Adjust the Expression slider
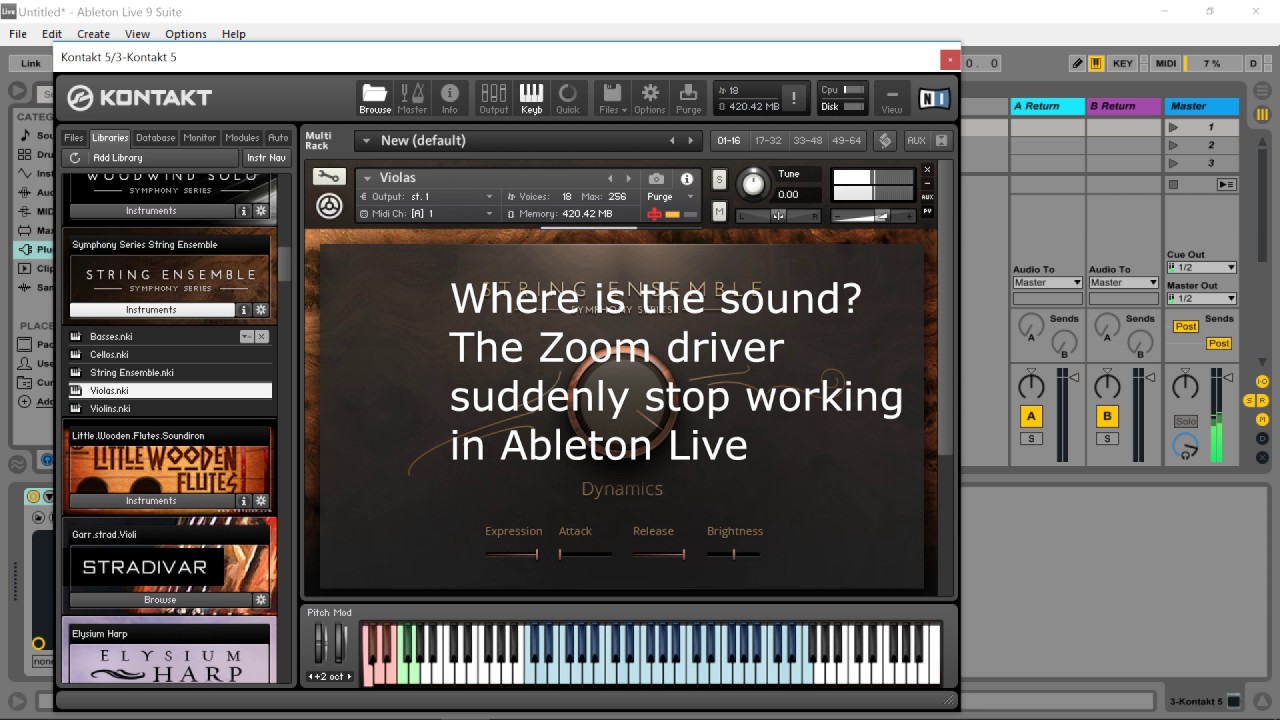Image resolution: width=1280 pixels, height=720 pixels. 512,553
